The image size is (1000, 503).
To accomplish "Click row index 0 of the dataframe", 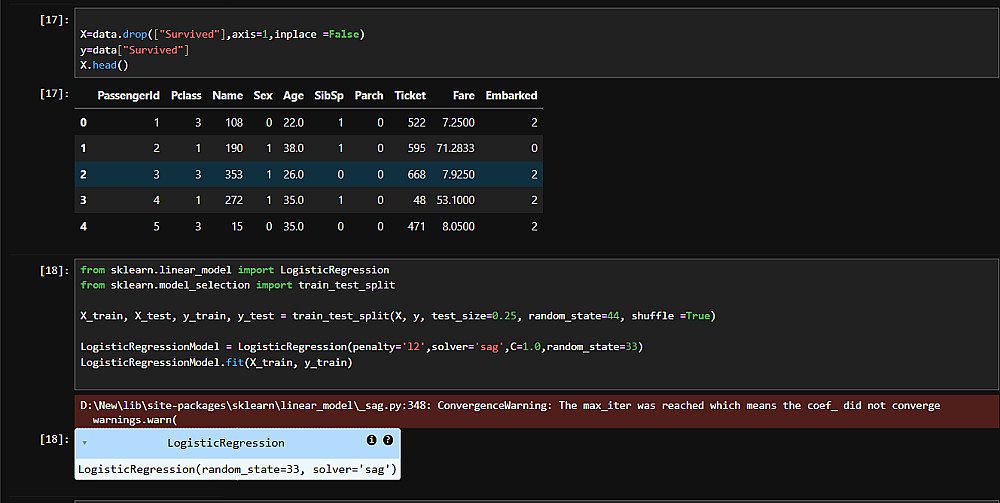I will coord(84,122).
